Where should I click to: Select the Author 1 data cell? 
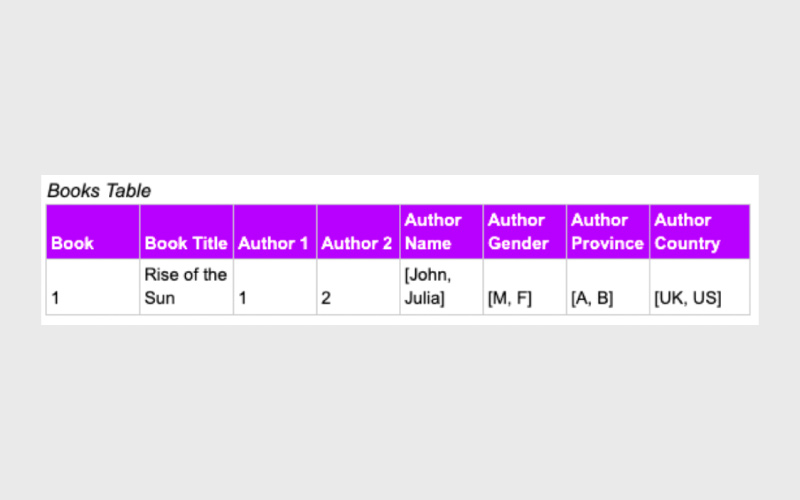[242, 298]
